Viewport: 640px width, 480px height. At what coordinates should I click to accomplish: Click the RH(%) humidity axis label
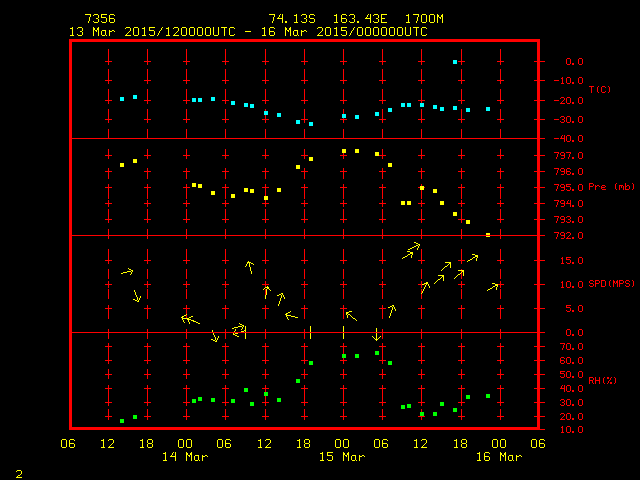598,381
